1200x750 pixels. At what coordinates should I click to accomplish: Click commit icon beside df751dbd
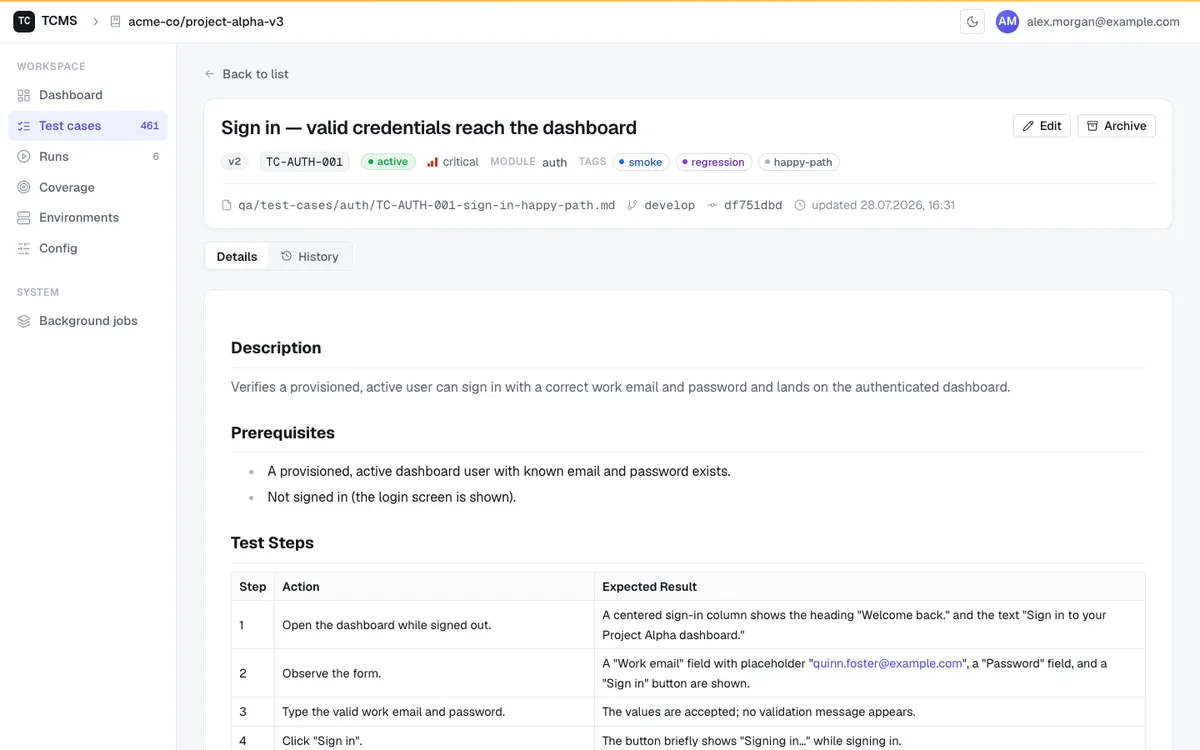712,205
